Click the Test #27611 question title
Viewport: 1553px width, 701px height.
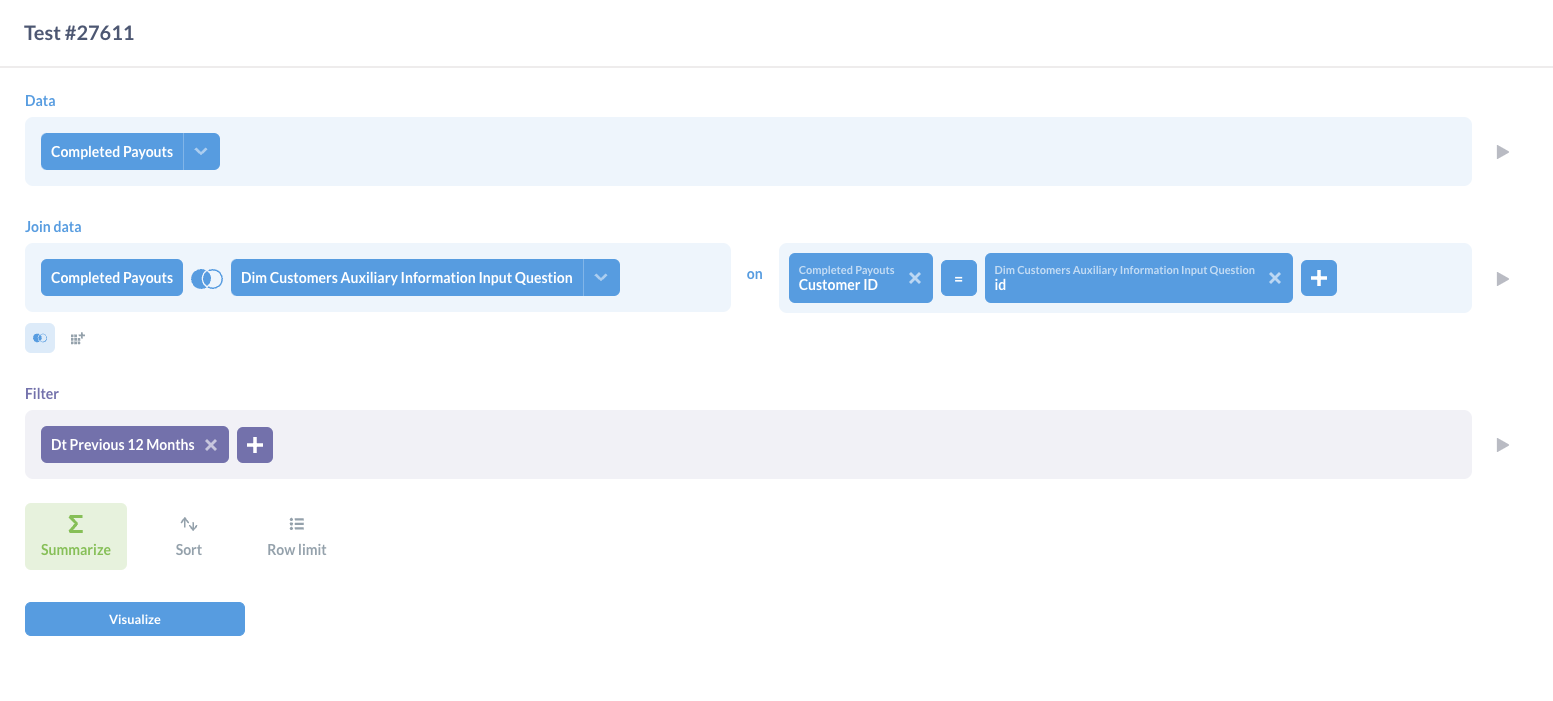point(80,32)
